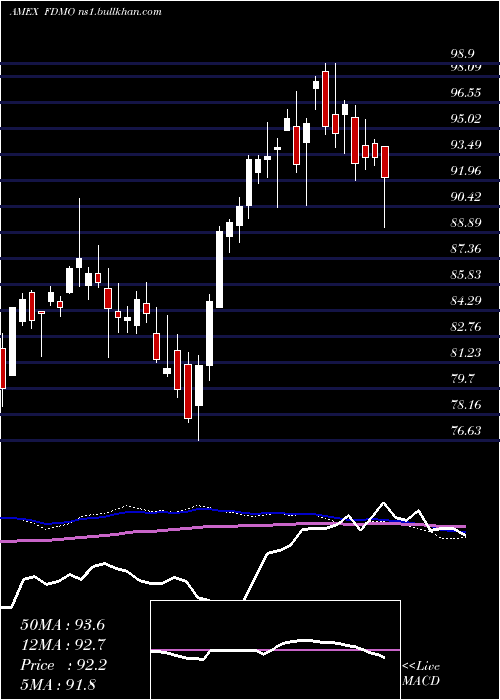Image resolution: width=500 pixels, height=700 pixels.
Task: Click the 96.55 price axis label
Action: click(x=466, y=93)
